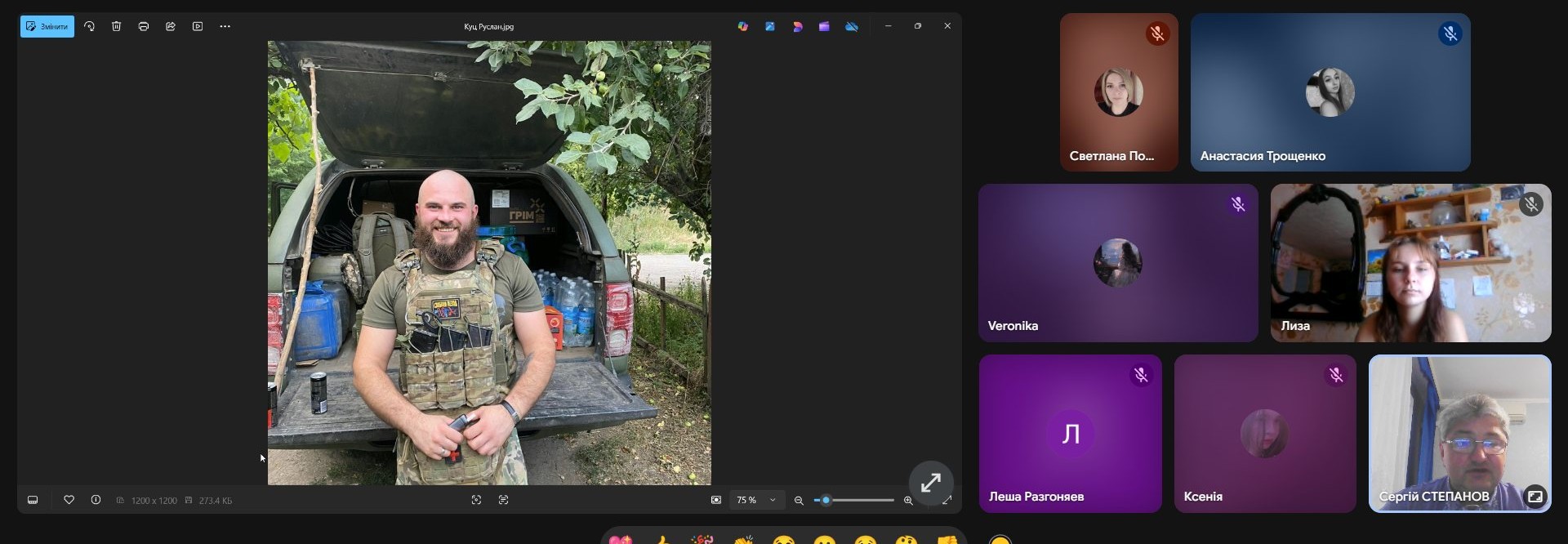
Task: Share the image via the share icon
Action: 171,26
